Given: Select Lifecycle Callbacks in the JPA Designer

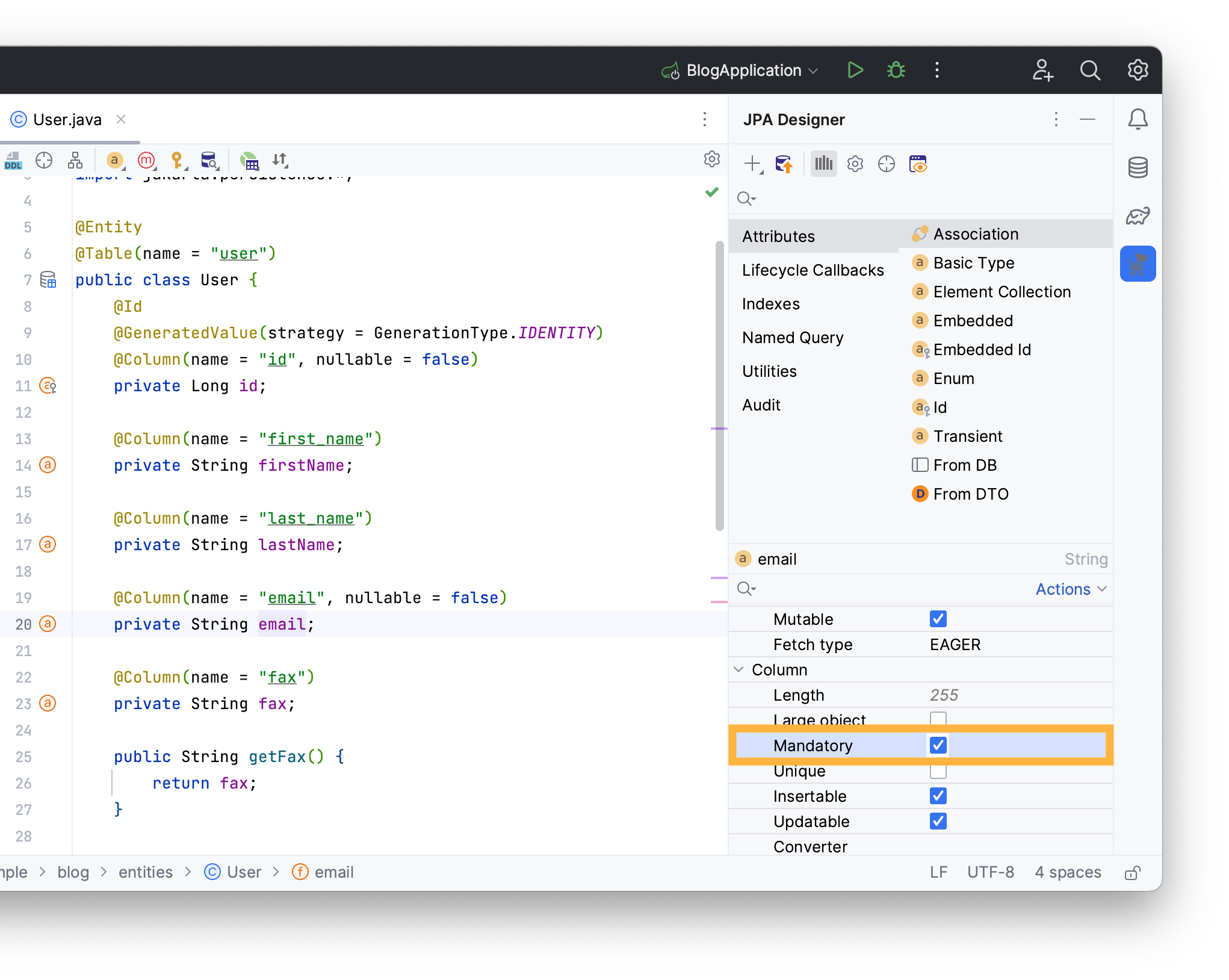Looking at the screenshot, I should pyautogui.click(x=813, y=270).
